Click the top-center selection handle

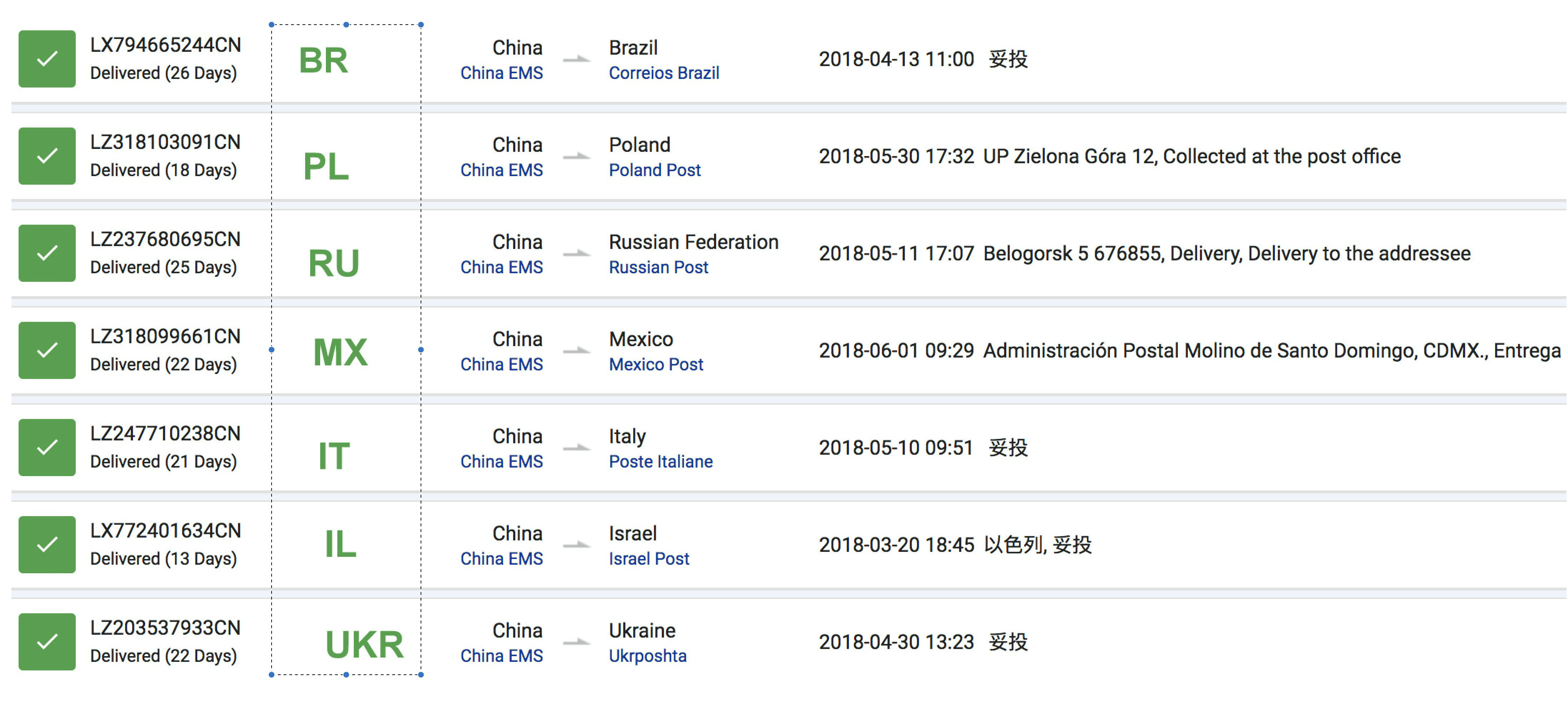click(x=346, y=25)
